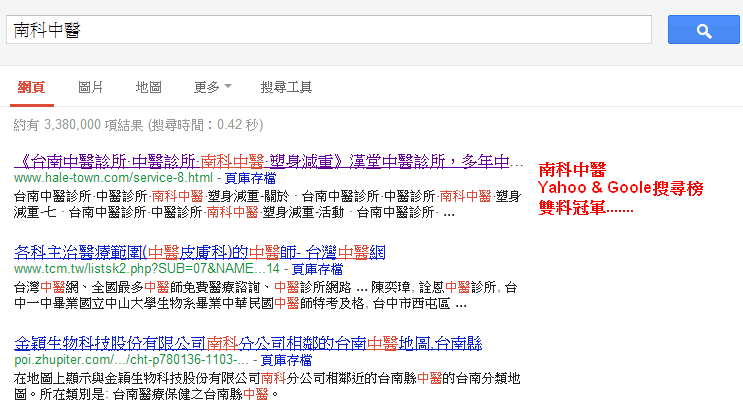Open the 金穎生物科技 台南中醫地圖 result
Image resolution: width=743 pixels, height=409 pixels.
click(248, 344)
